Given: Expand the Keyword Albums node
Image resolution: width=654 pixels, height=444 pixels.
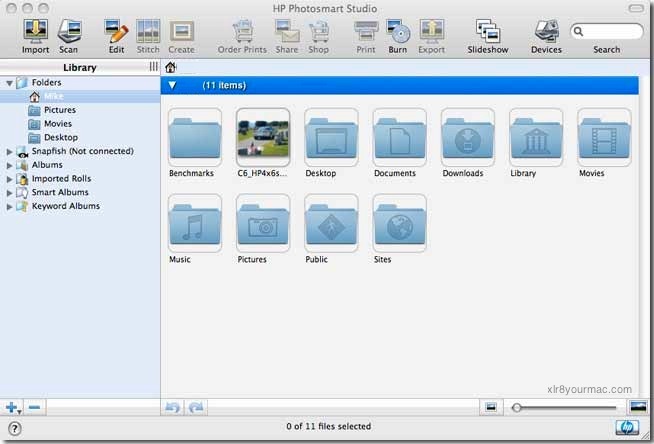Looking at the screenshot, I should pyautogui.click(x=9, y=207).
